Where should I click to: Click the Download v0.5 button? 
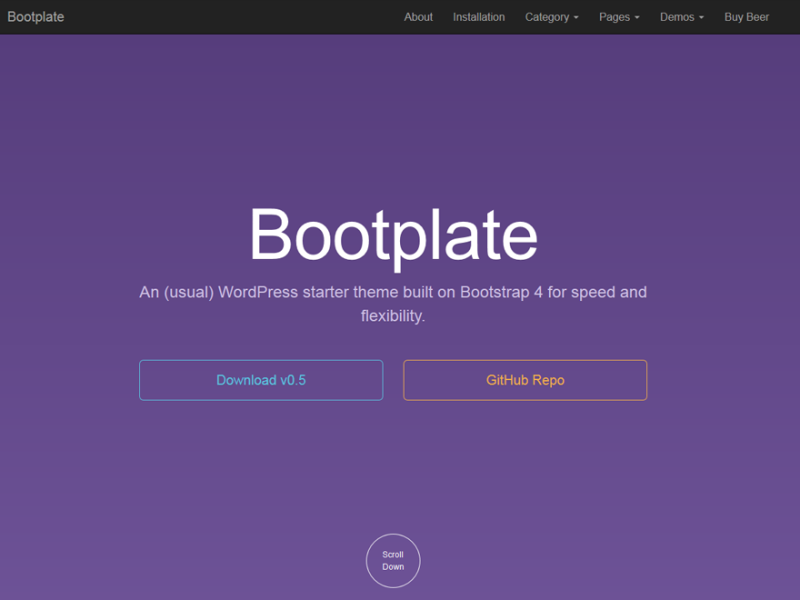(261, 380)
